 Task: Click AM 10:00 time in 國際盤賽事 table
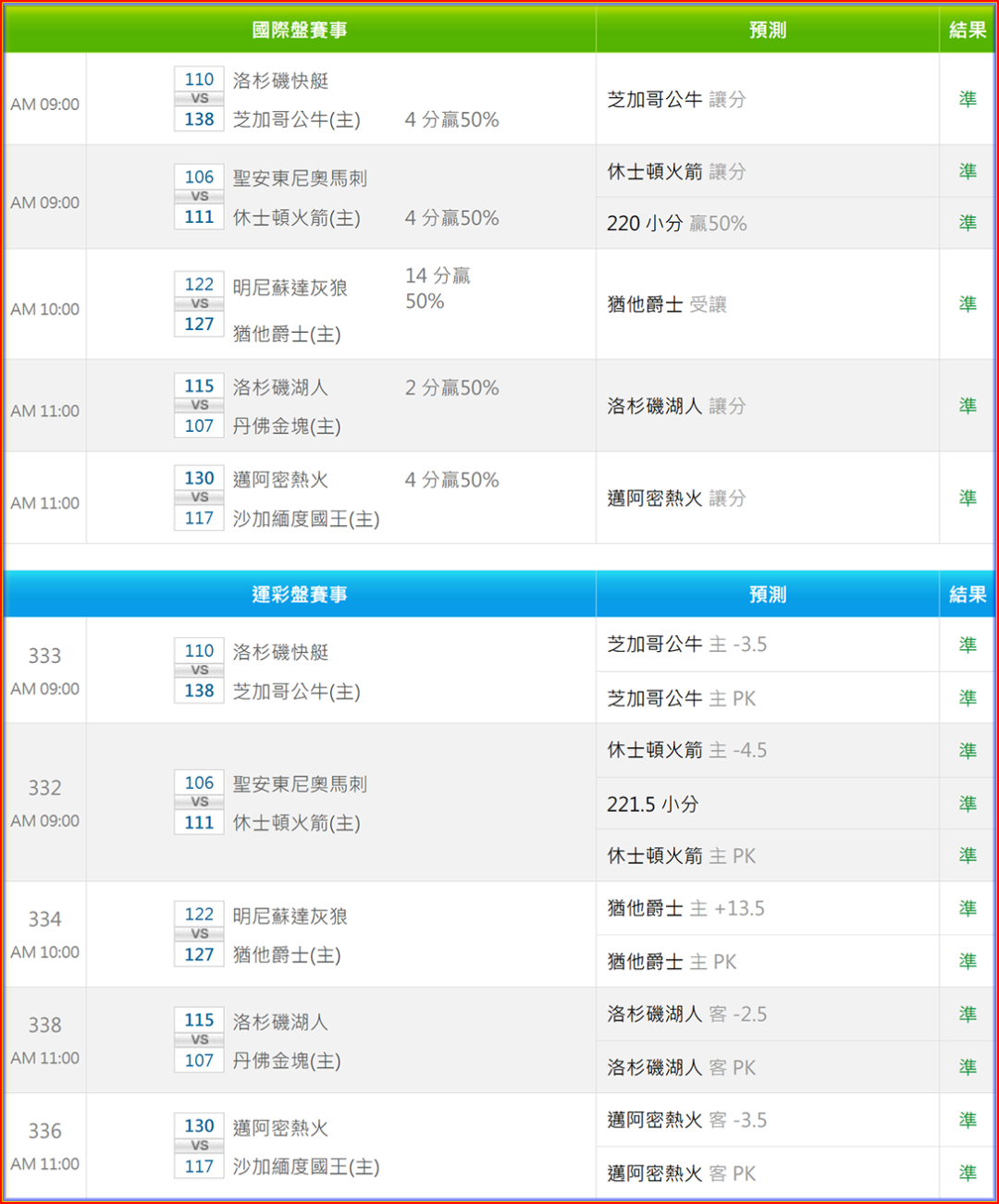pyautogui.click(x=44, y=309)
